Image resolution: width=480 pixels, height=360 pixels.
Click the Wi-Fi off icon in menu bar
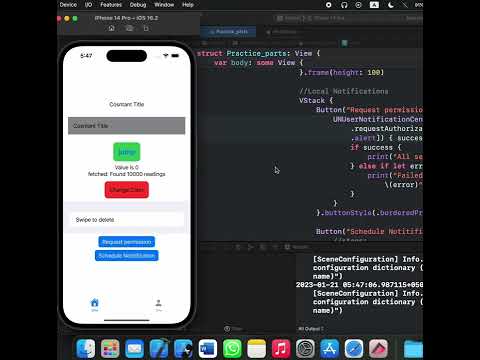404,5
